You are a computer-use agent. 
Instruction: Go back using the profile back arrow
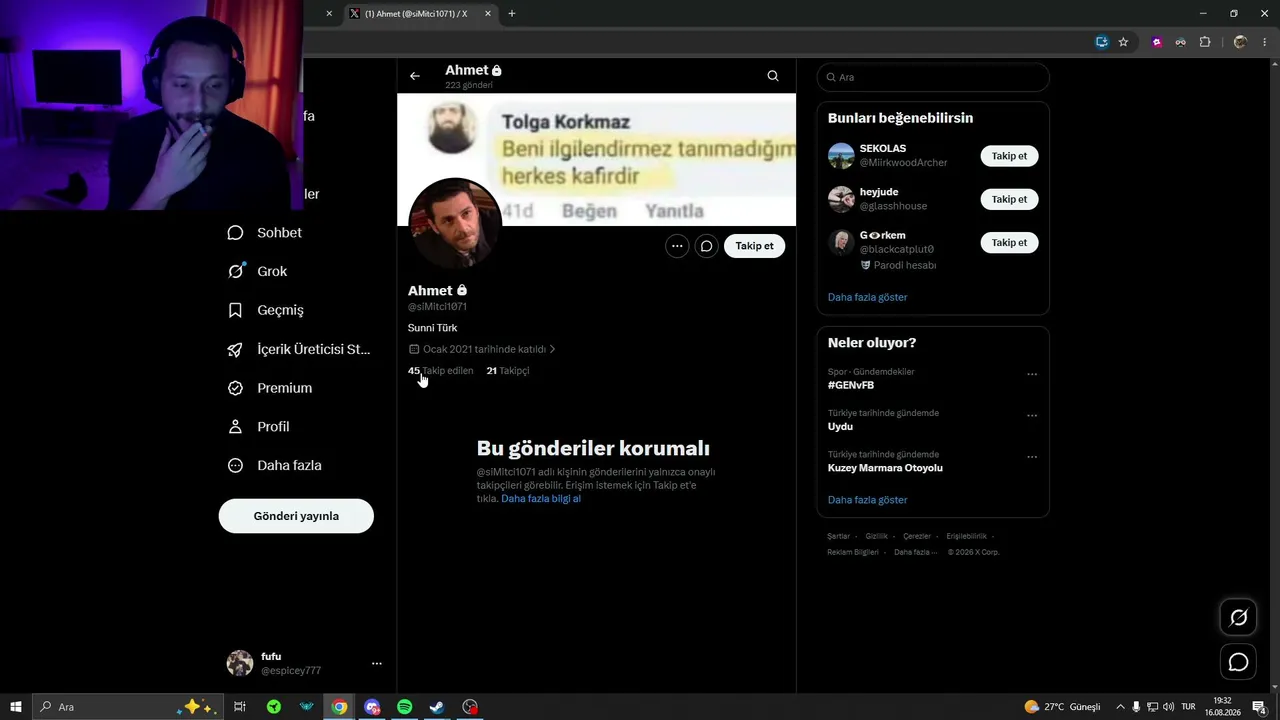(x=415, y=76)
